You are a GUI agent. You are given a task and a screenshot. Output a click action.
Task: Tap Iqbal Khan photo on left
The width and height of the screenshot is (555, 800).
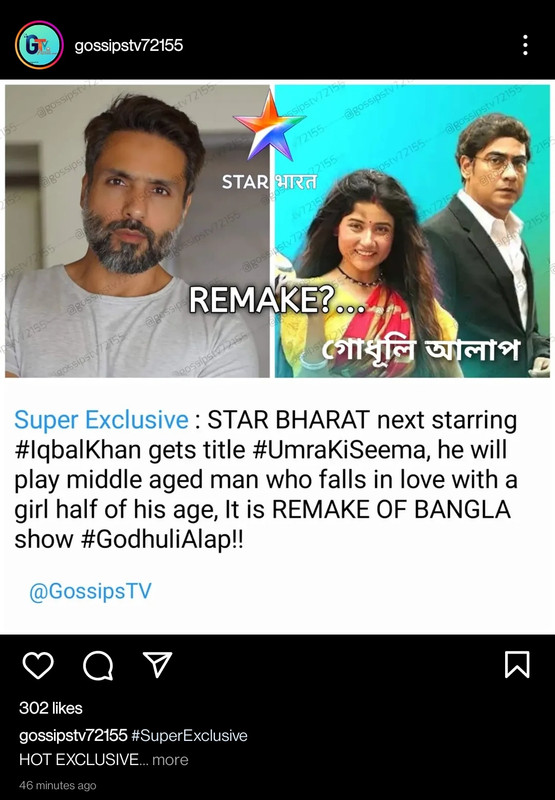137,231
